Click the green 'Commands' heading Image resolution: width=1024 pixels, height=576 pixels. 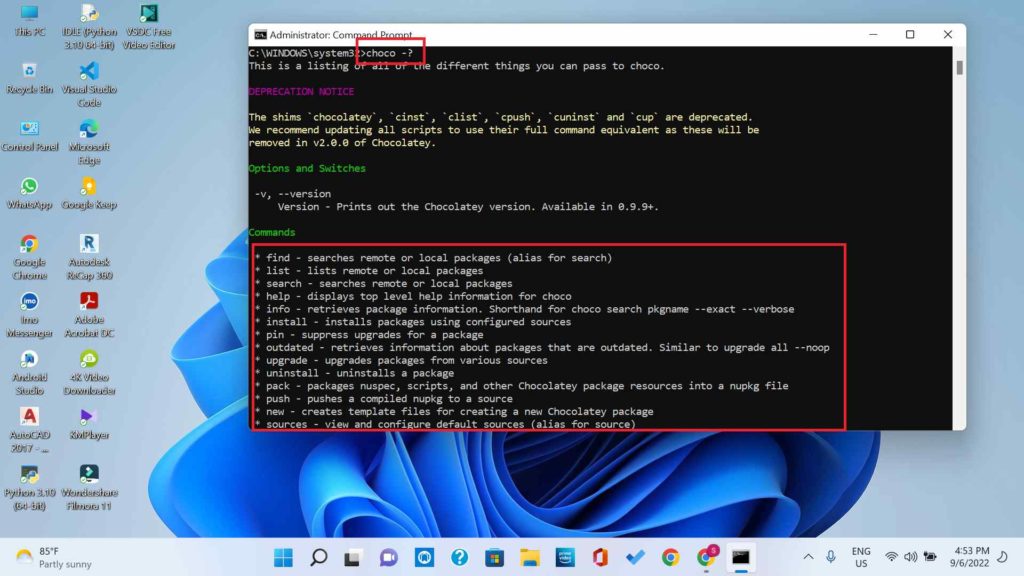click(x=272, y=232)
